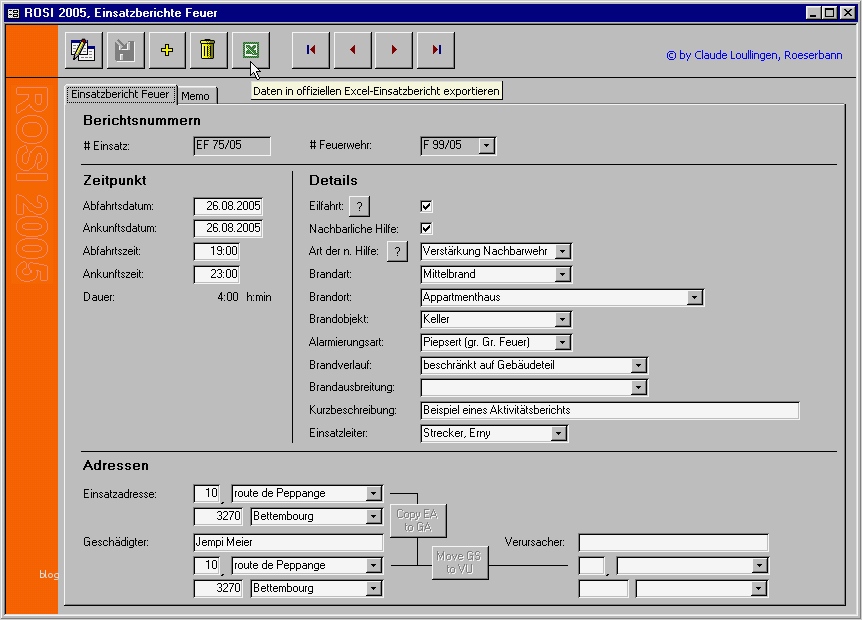
Task: Click the help button next to Eilfahrt
Action: click(x=359, y=206)
